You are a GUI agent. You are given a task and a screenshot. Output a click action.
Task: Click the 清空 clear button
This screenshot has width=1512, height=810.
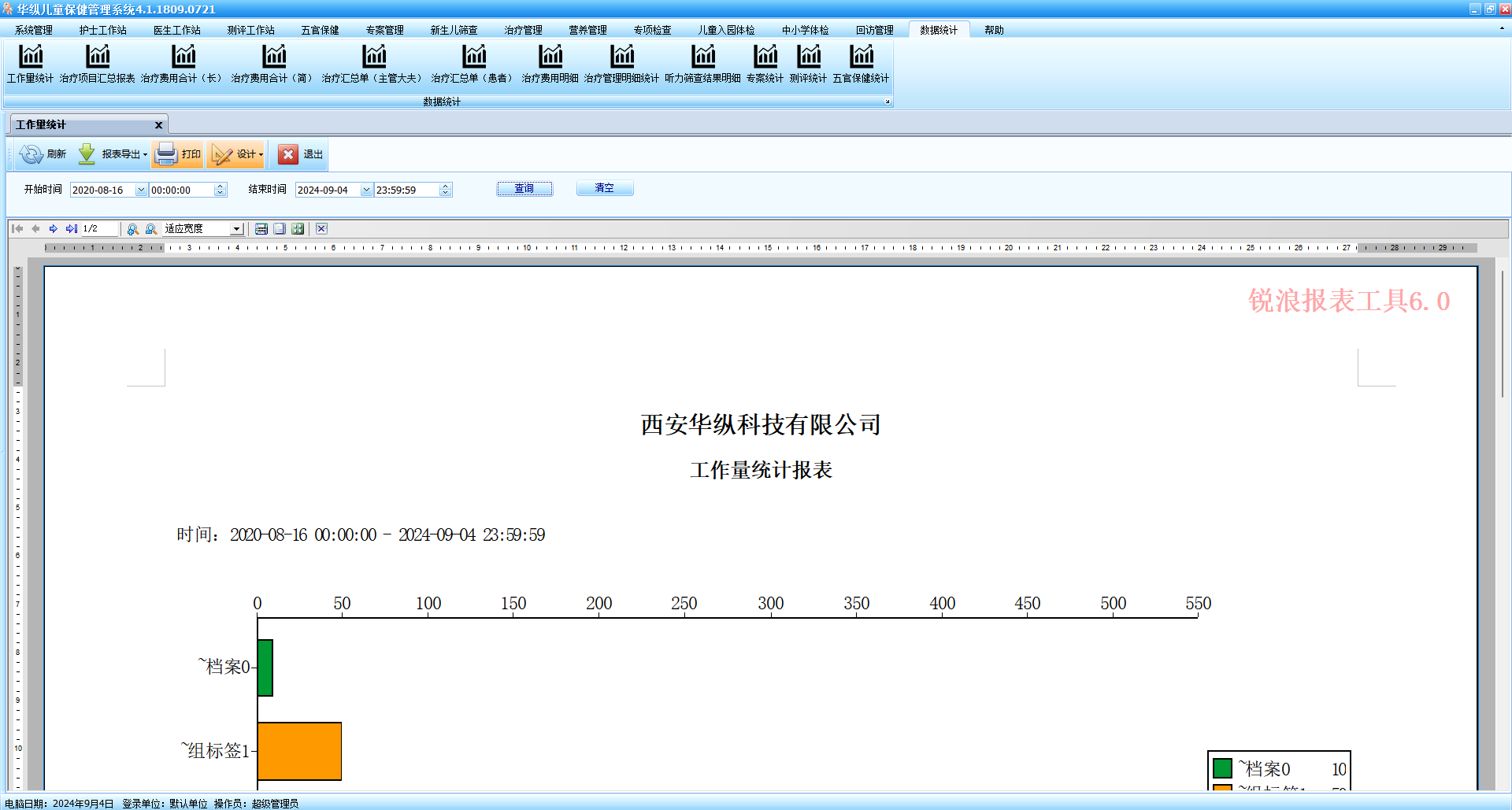pos(605,188)
